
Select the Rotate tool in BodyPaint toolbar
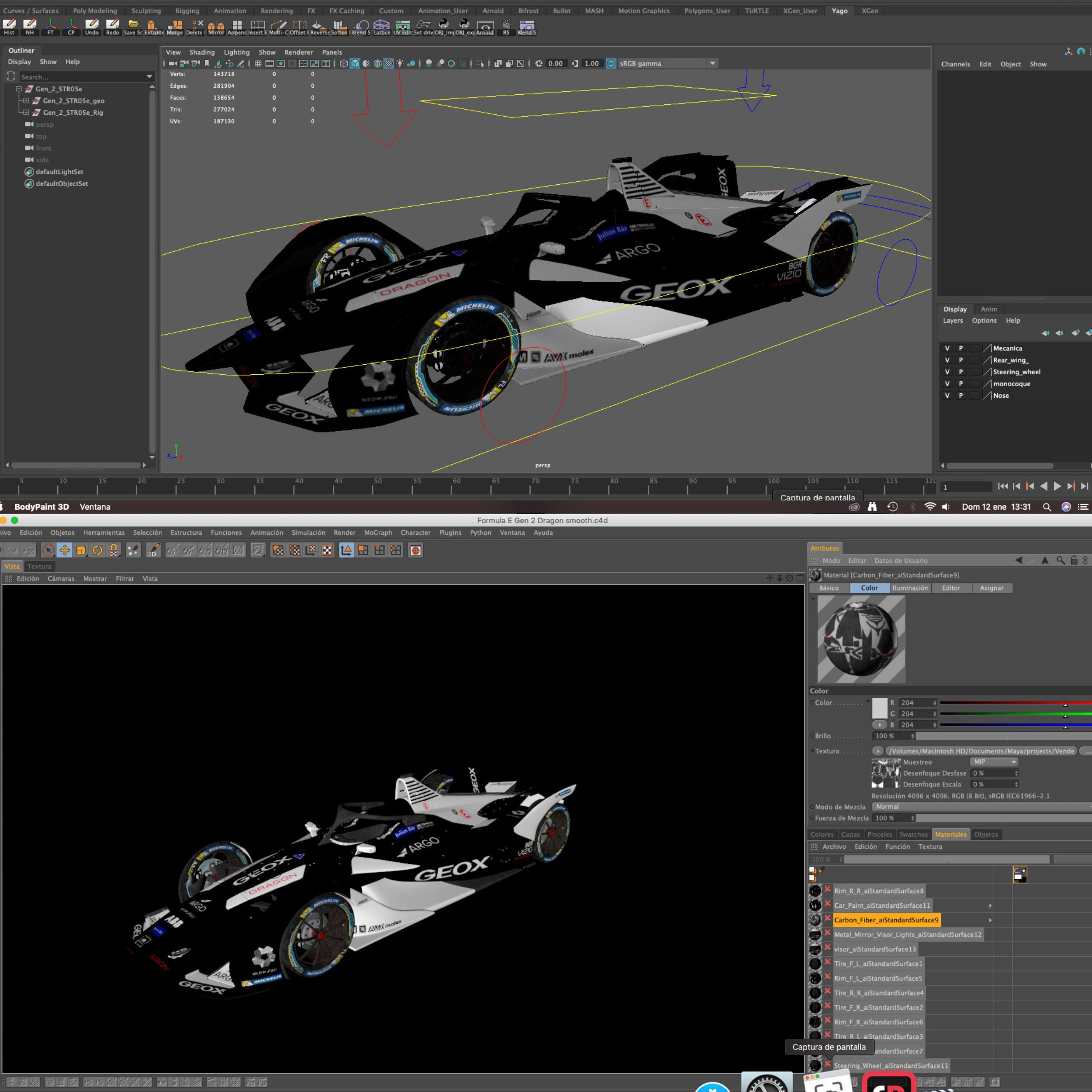click(97, 550)
